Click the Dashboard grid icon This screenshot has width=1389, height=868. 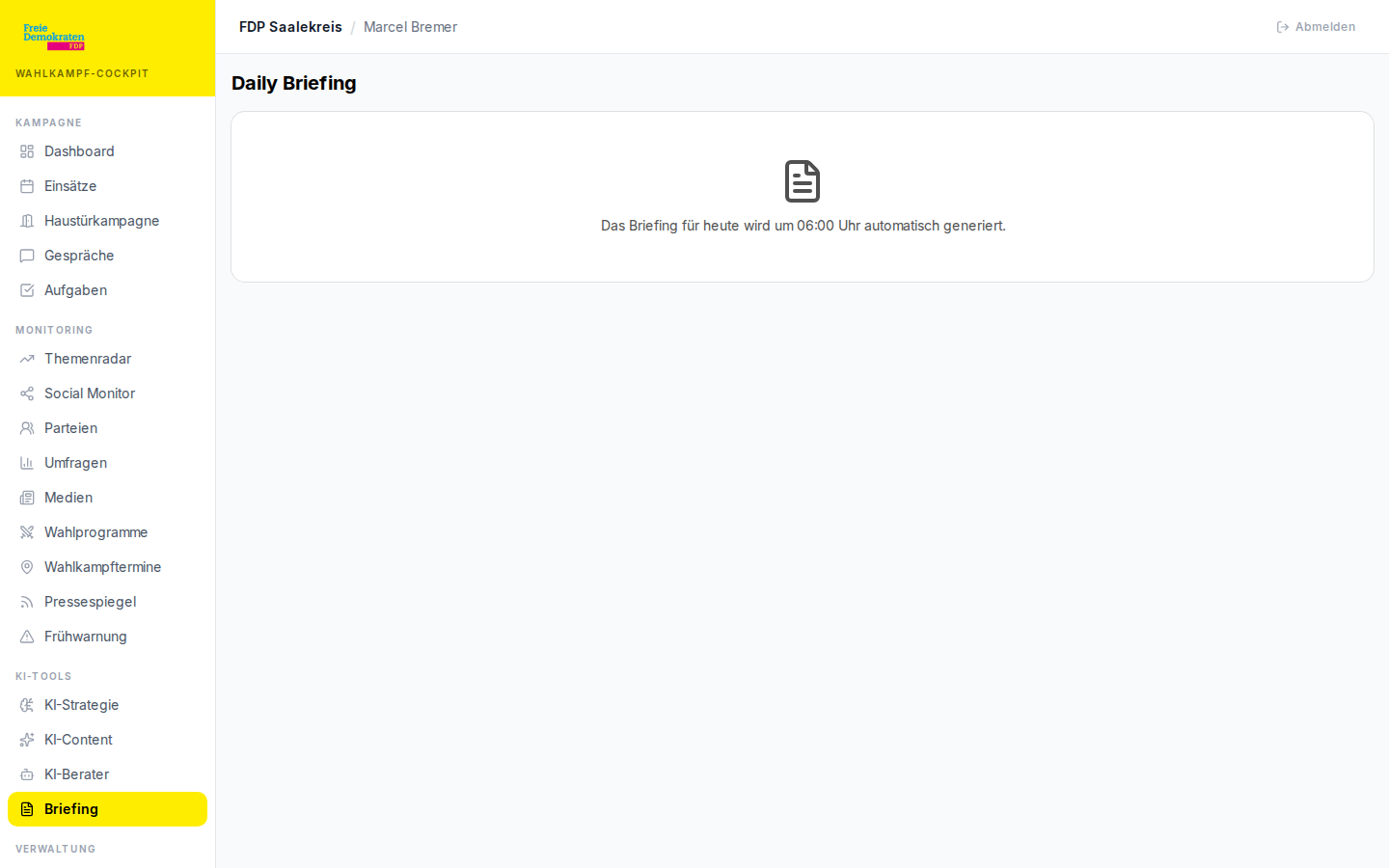point(27,151)
